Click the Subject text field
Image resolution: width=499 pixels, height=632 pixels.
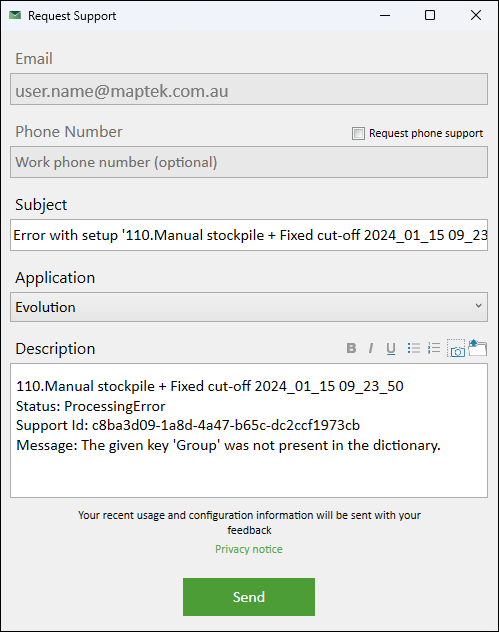249,235
